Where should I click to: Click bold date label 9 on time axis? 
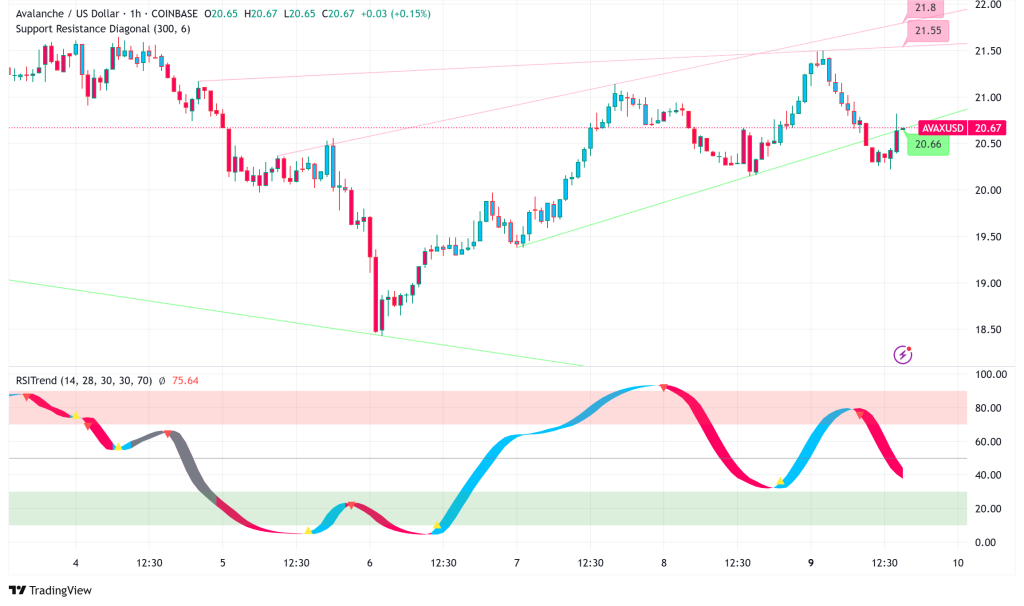point(810,563)
